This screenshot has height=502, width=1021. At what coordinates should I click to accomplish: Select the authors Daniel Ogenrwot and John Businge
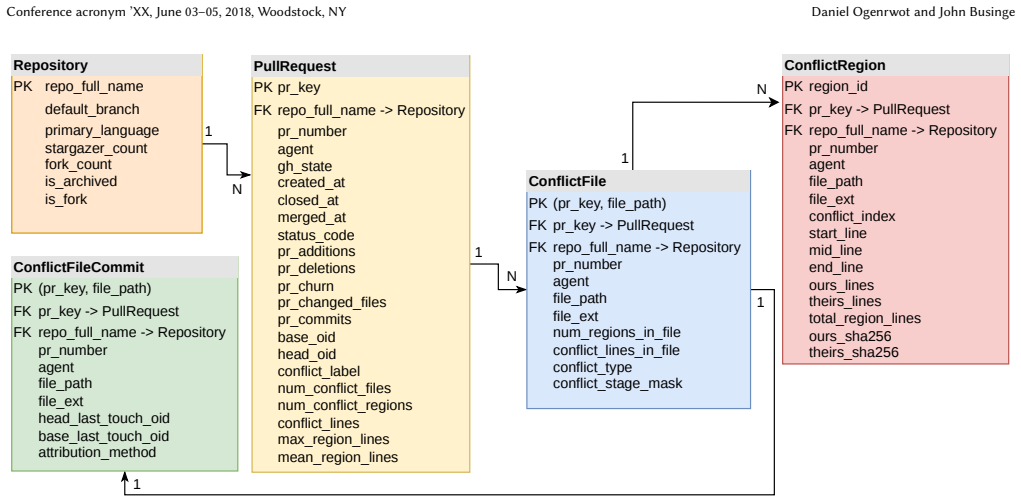(913, 12)
